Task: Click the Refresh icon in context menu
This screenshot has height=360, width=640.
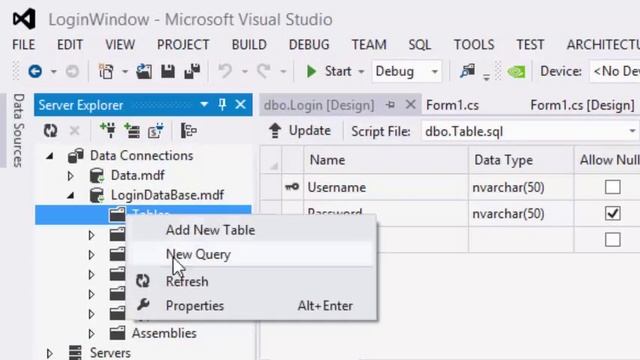Action: pos(143,281)
